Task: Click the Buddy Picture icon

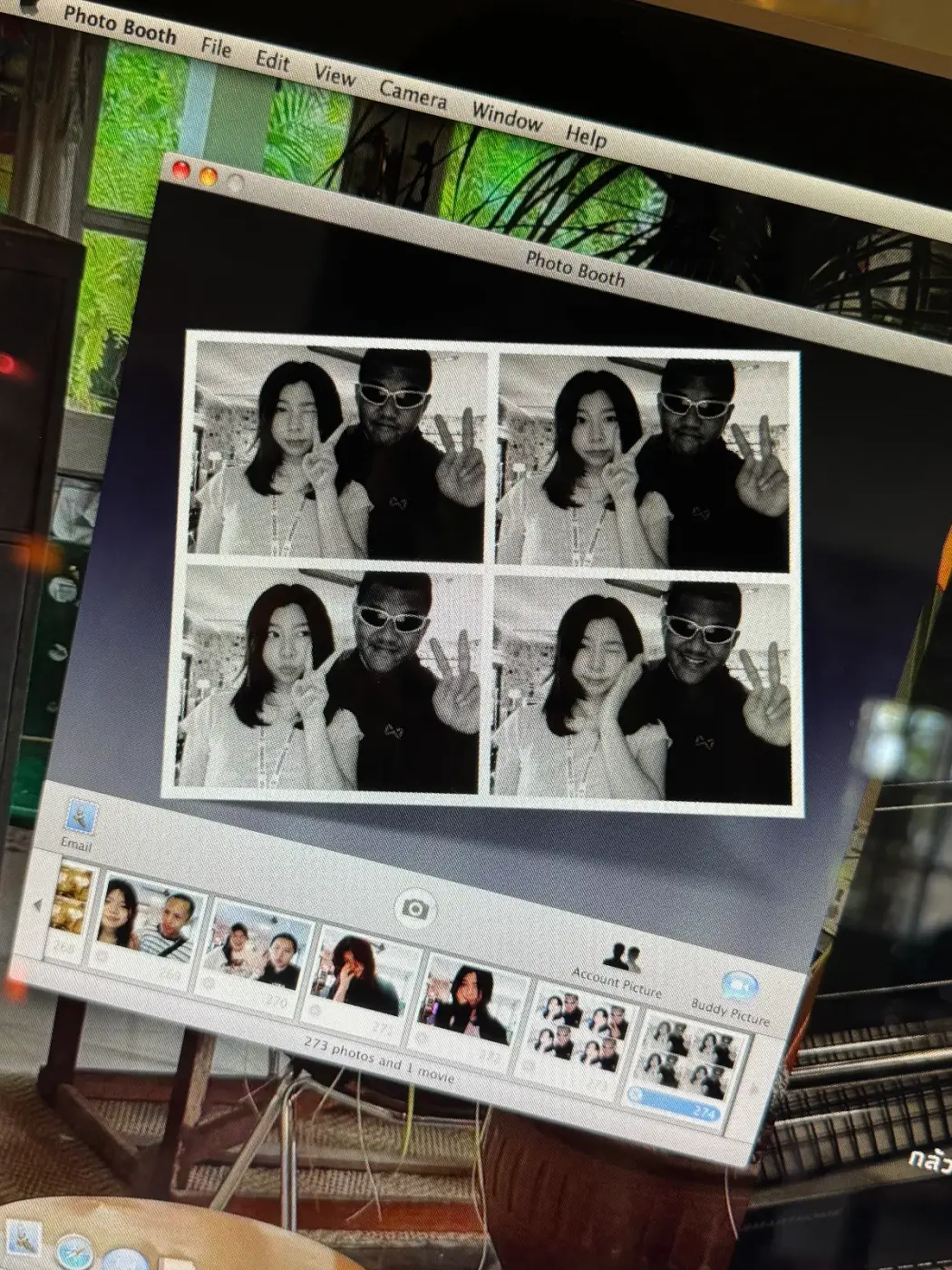Action: (x=740, y=985)
